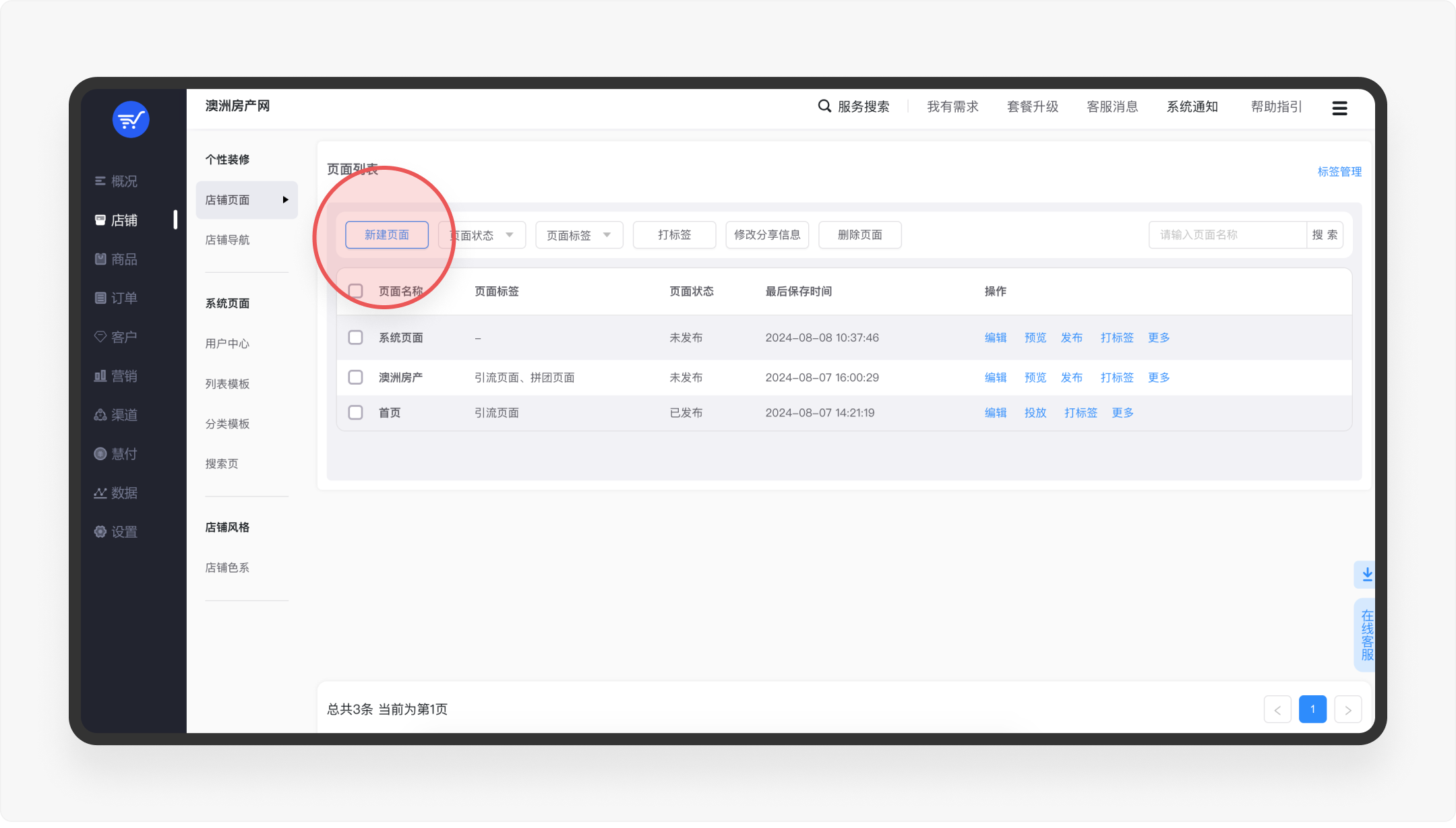1456x828 pixels.
Task: Open 在线客服 online support tab
Action: click(1366, 635)
